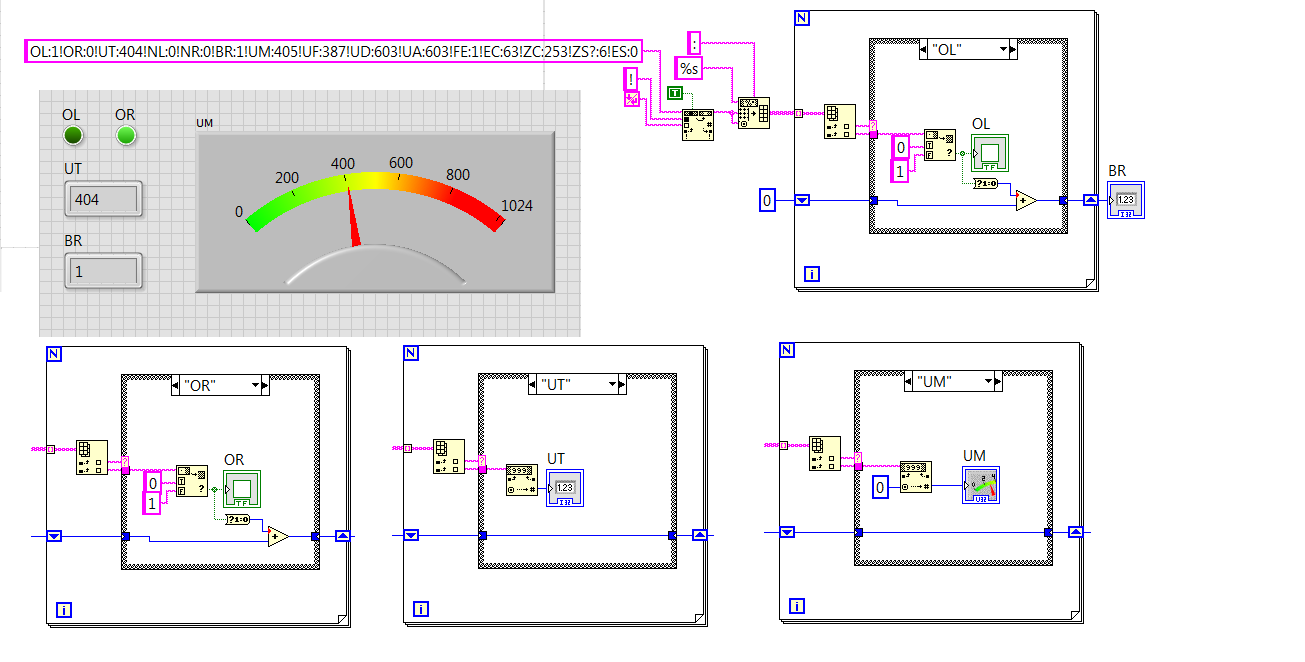Screen dimensions: 1305x662
Task: Open the "OR" case selector dropdown arrow
Action: [255, 385]
